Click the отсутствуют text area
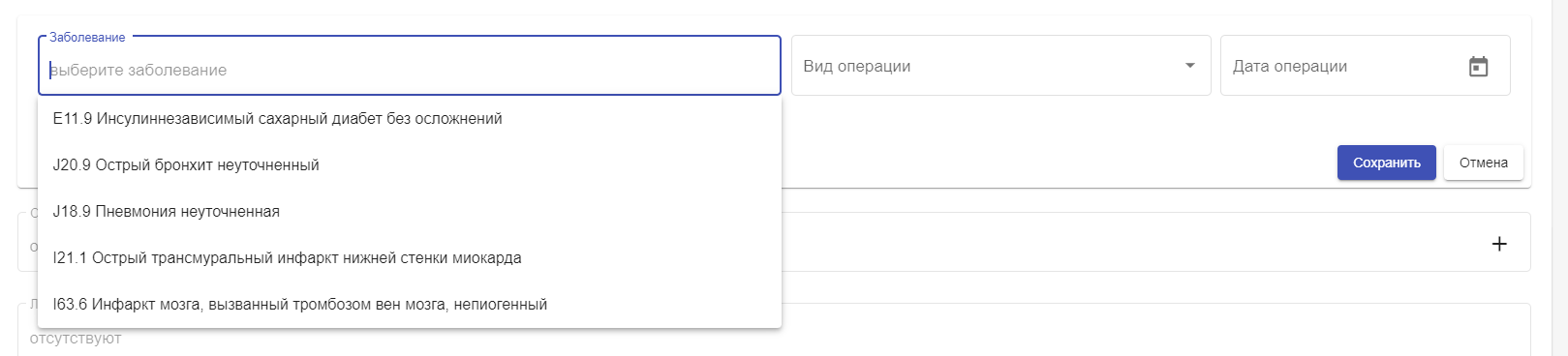 [x=76, y=339]
